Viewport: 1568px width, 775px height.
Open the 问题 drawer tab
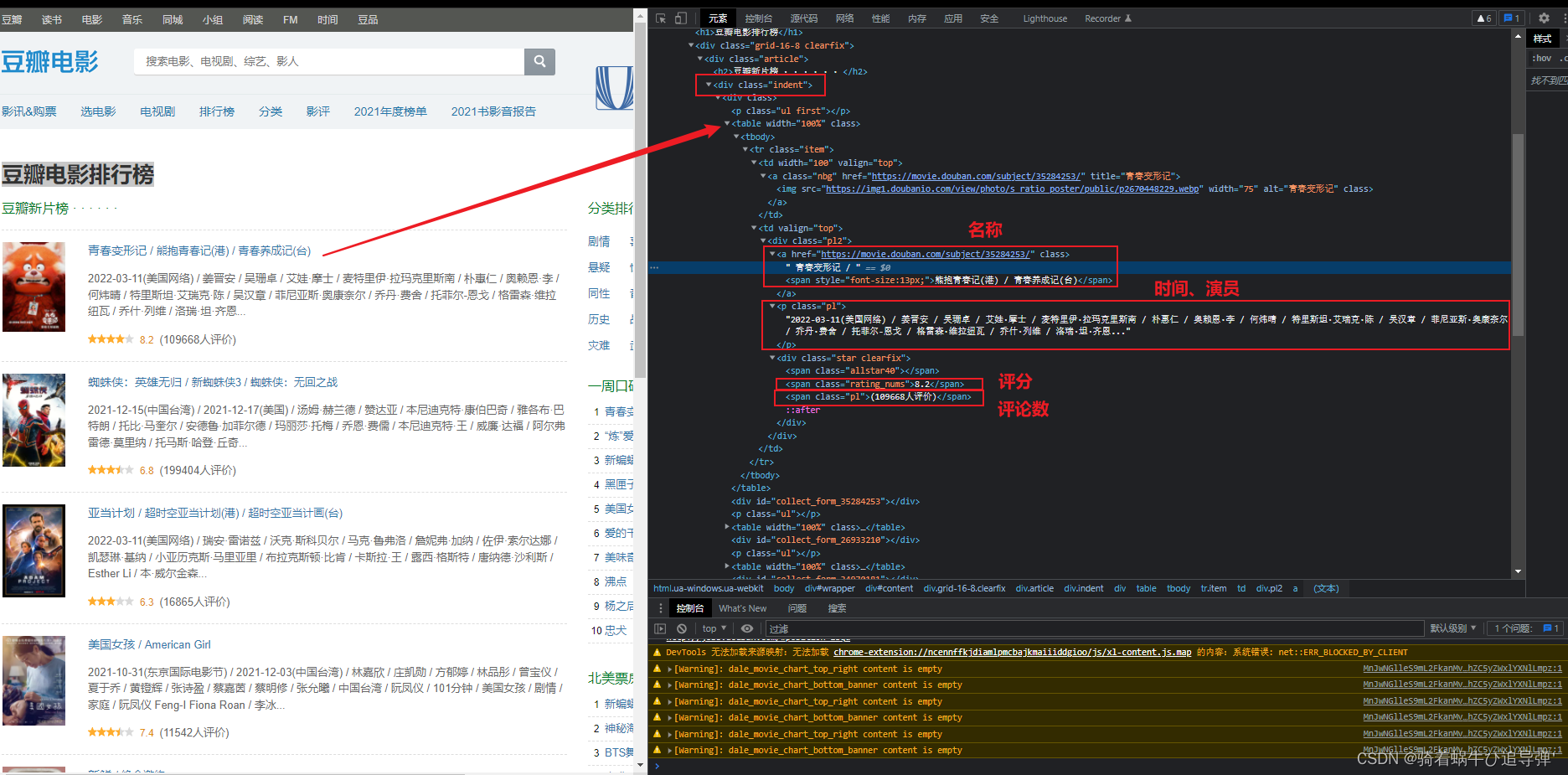click(x=797, y=608)
